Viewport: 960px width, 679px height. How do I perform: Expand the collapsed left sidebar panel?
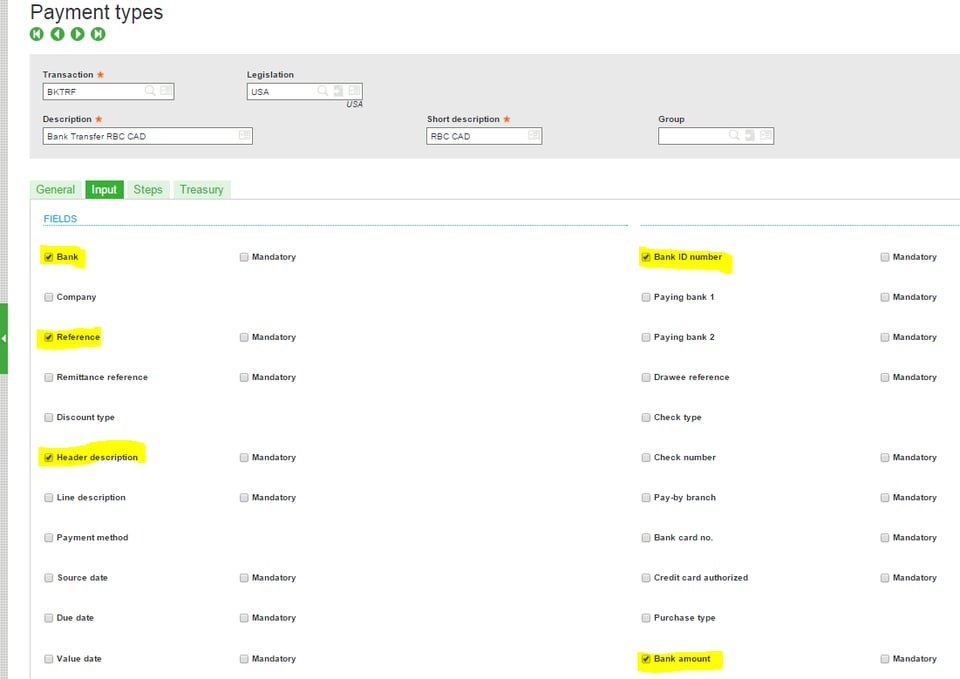[x=5, y=340]
